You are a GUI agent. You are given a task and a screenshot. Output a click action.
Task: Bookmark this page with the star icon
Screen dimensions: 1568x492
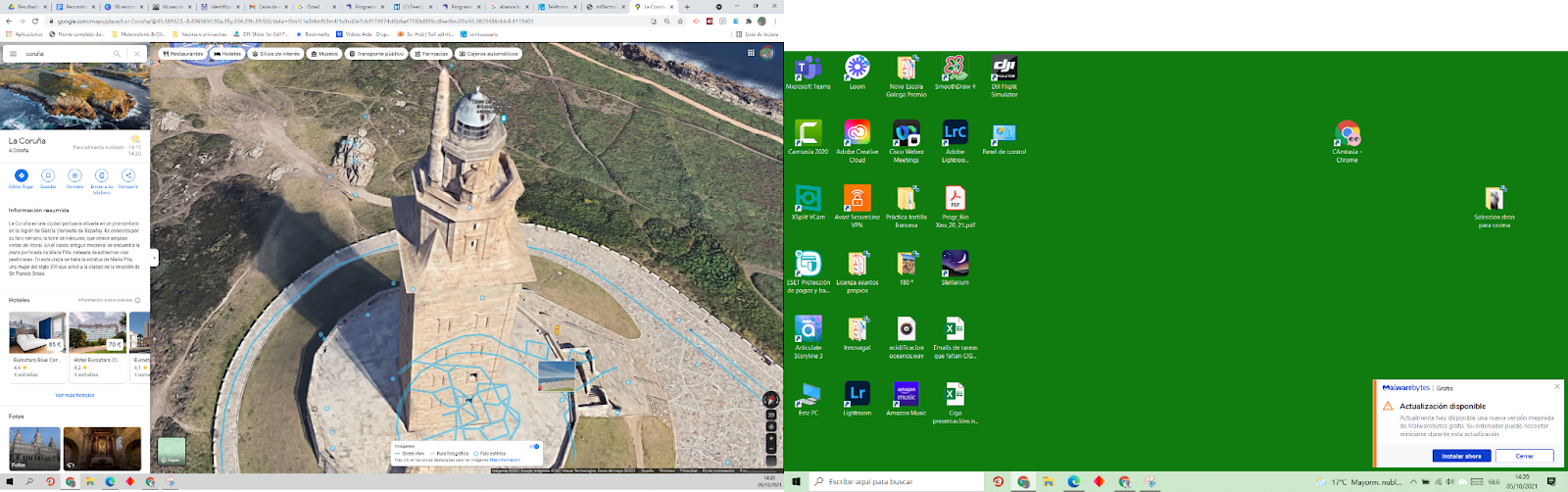(680, 21)
